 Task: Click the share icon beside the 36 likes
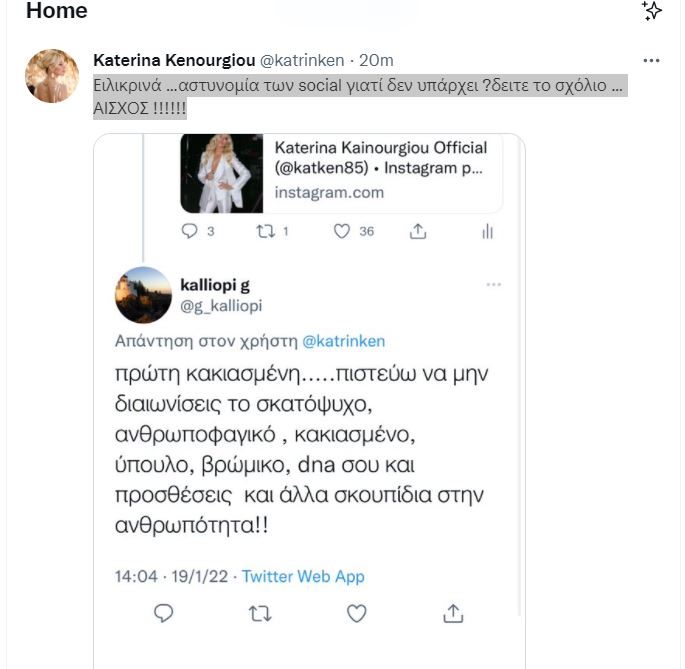click(418, 231)
